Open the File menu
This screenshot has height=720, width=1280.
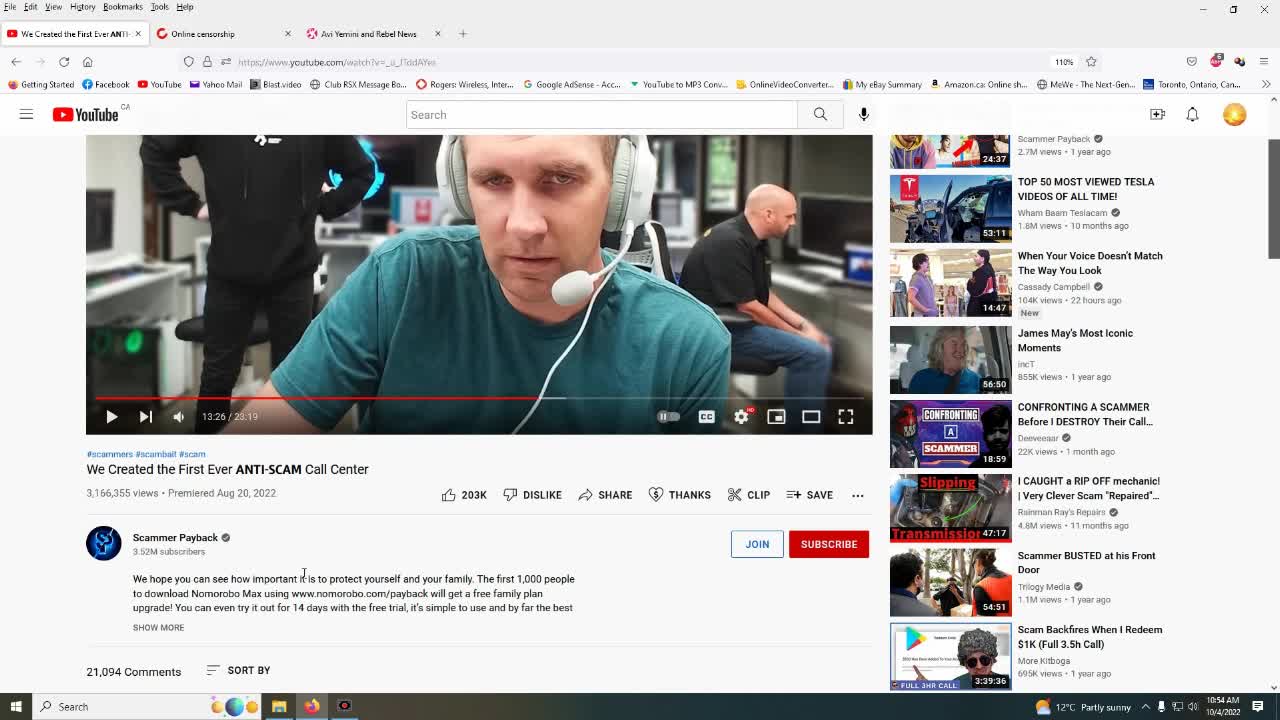coord(10,7)
